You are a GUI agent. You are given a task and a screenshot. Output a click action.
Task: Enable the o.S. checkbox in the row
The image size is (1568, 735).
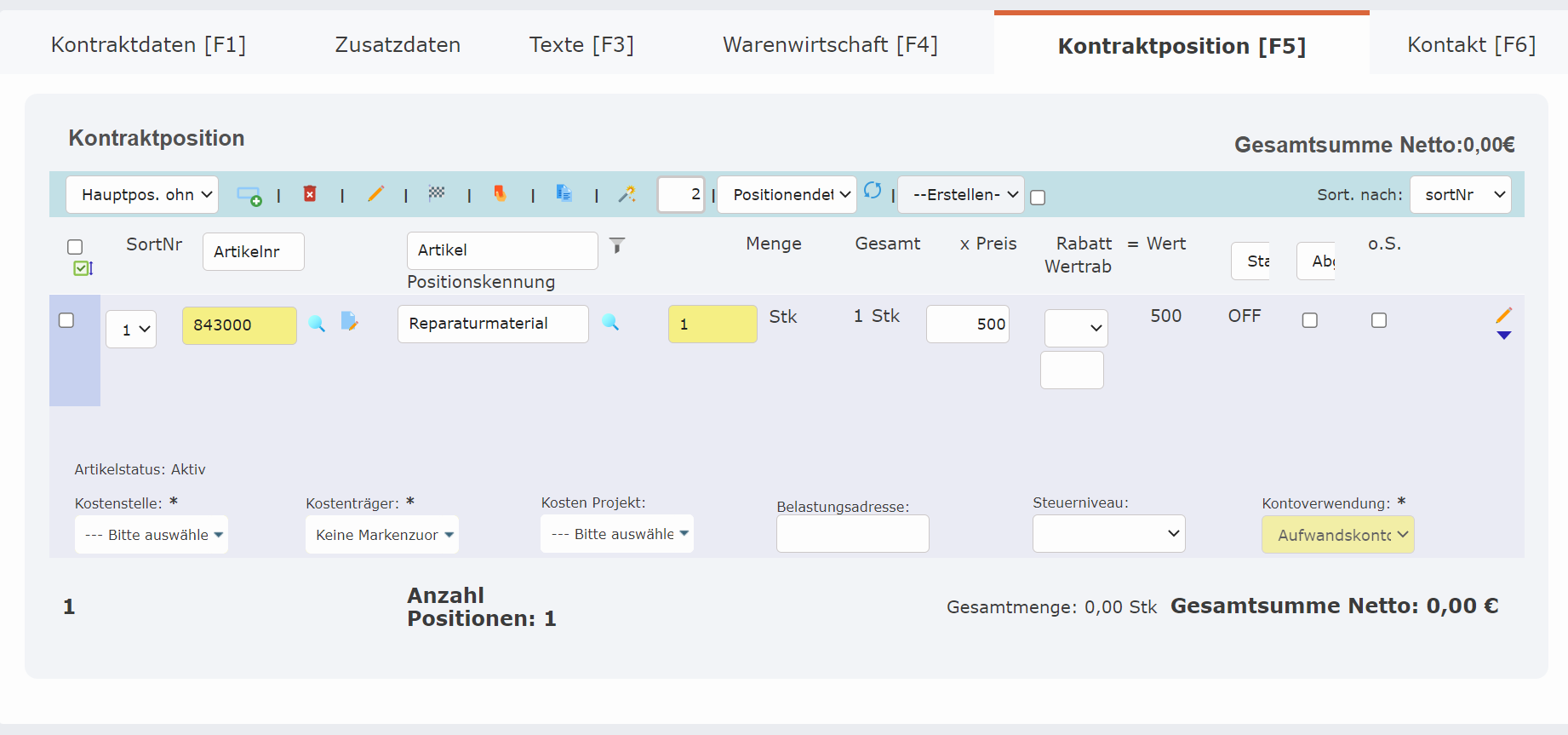(1379, 320)
